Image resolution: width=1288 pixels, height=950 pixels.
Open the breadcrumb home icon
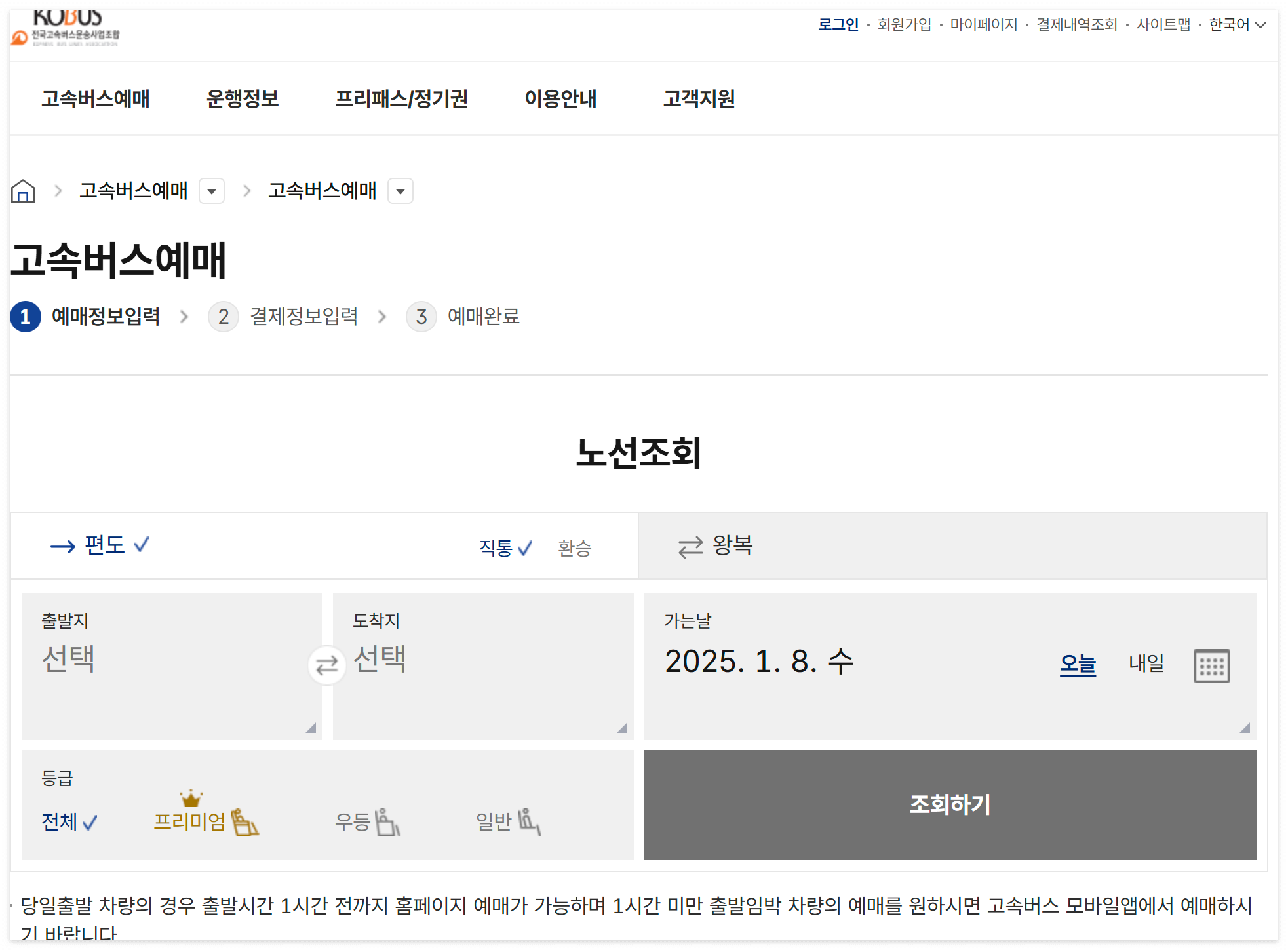23,191
